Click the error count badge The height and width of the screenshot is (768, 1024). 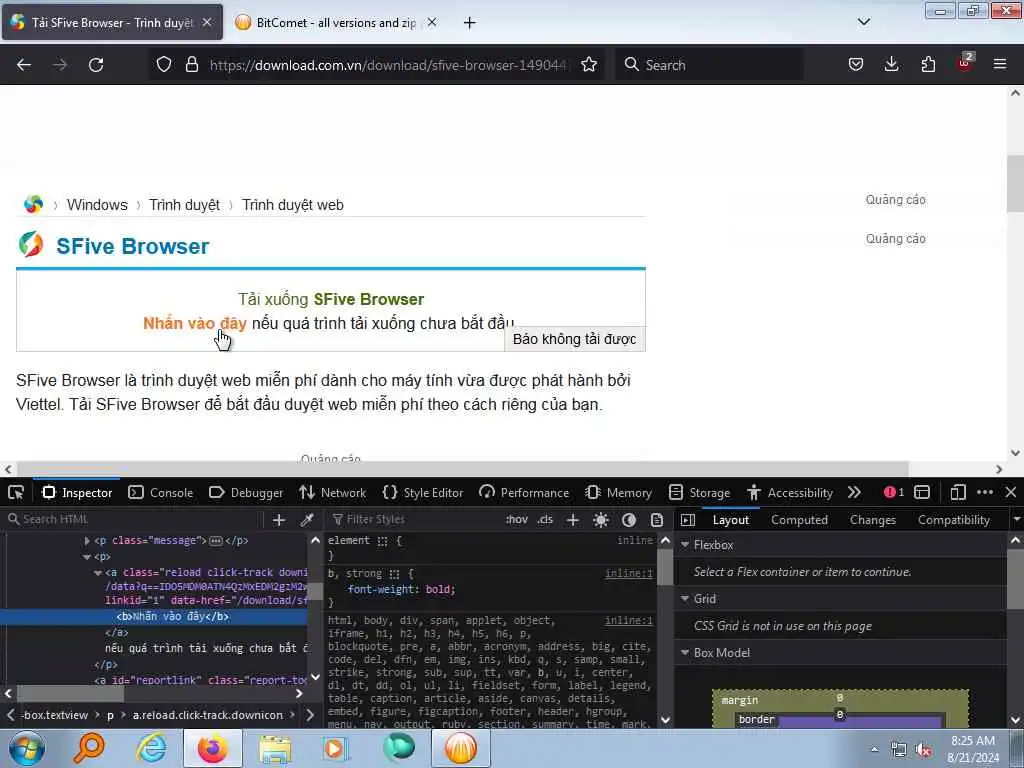pos(893,492)
